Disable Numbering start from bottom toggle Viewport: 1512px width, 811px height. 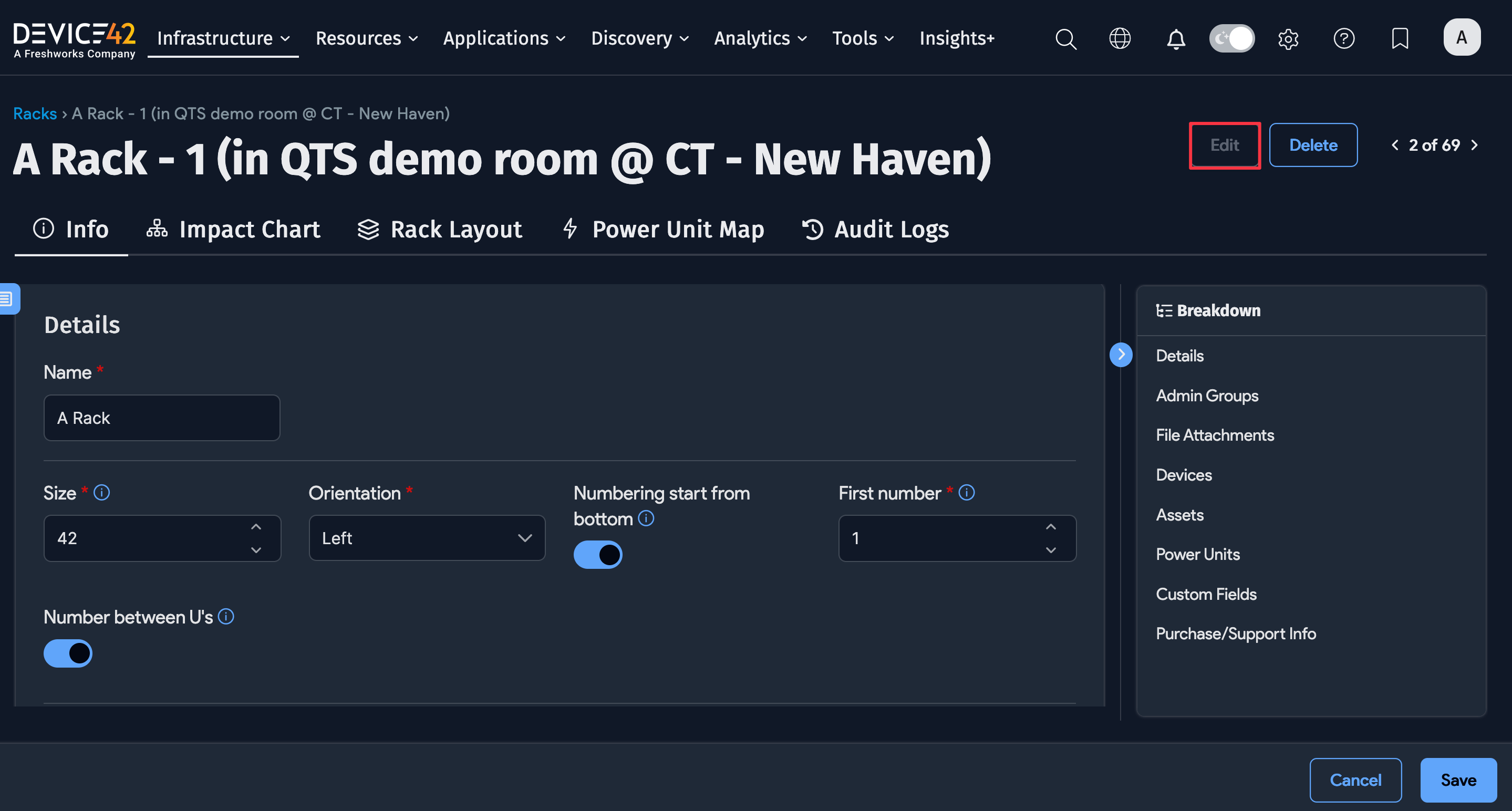click(x=597, y=555)
